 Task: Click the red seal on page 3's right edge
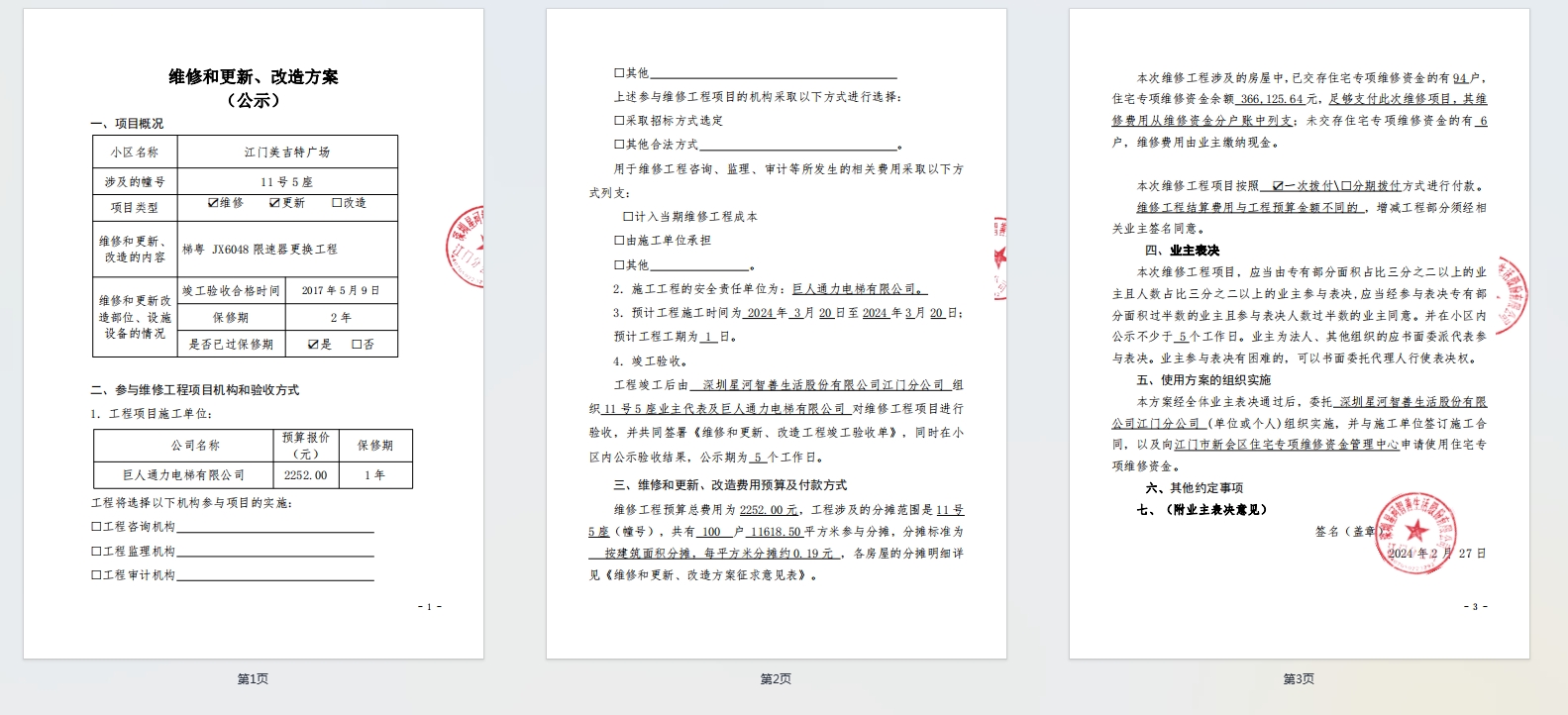tap(1511, 293)
